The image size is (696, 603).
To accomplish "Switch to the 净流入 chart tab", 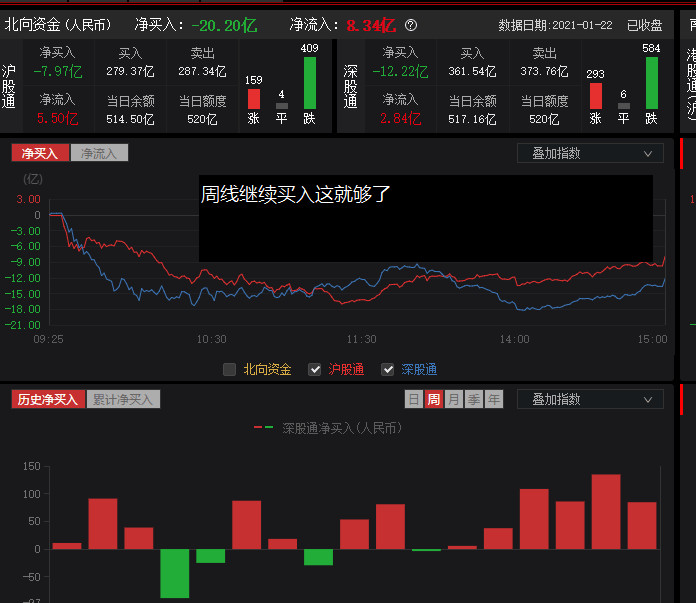I will [99, 153].
